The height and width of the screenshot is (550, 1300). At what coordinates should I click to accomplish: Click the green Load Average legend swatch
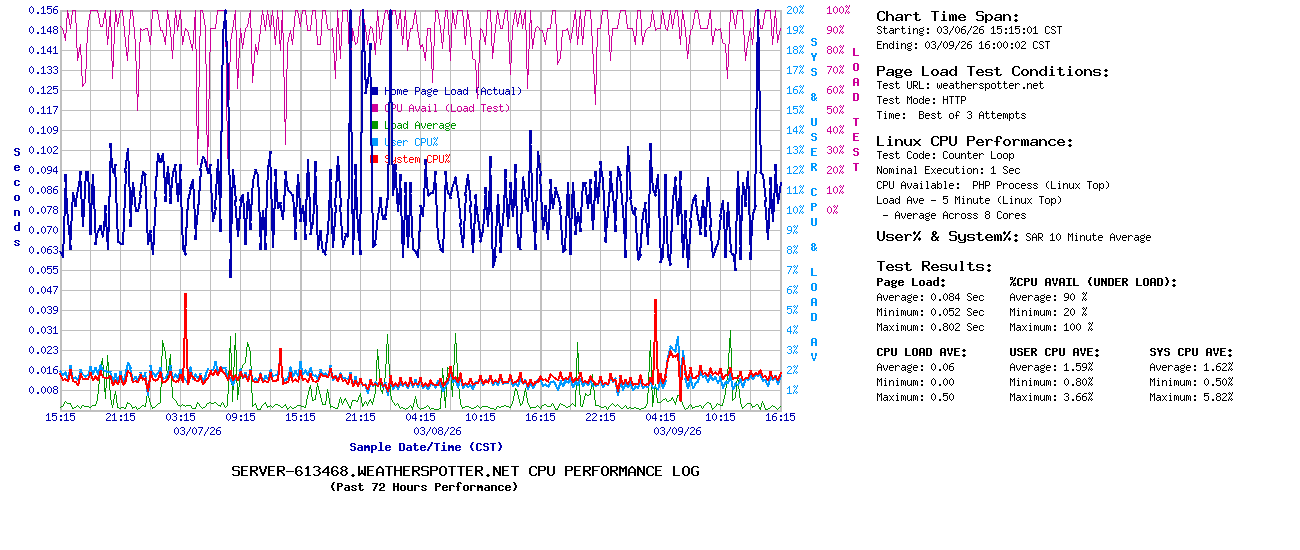tap(375, 125)
